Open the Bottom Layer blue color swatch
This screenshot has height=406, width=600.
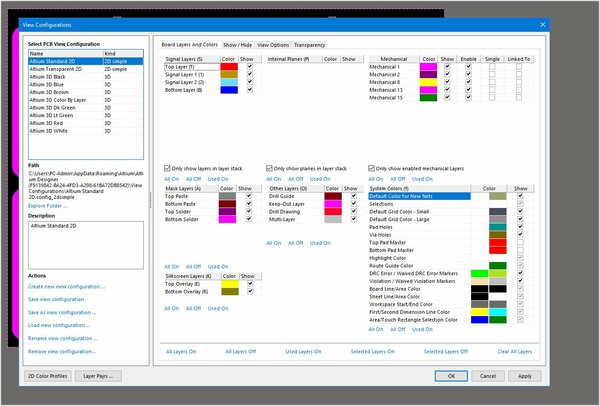click(x=229, y=90)
